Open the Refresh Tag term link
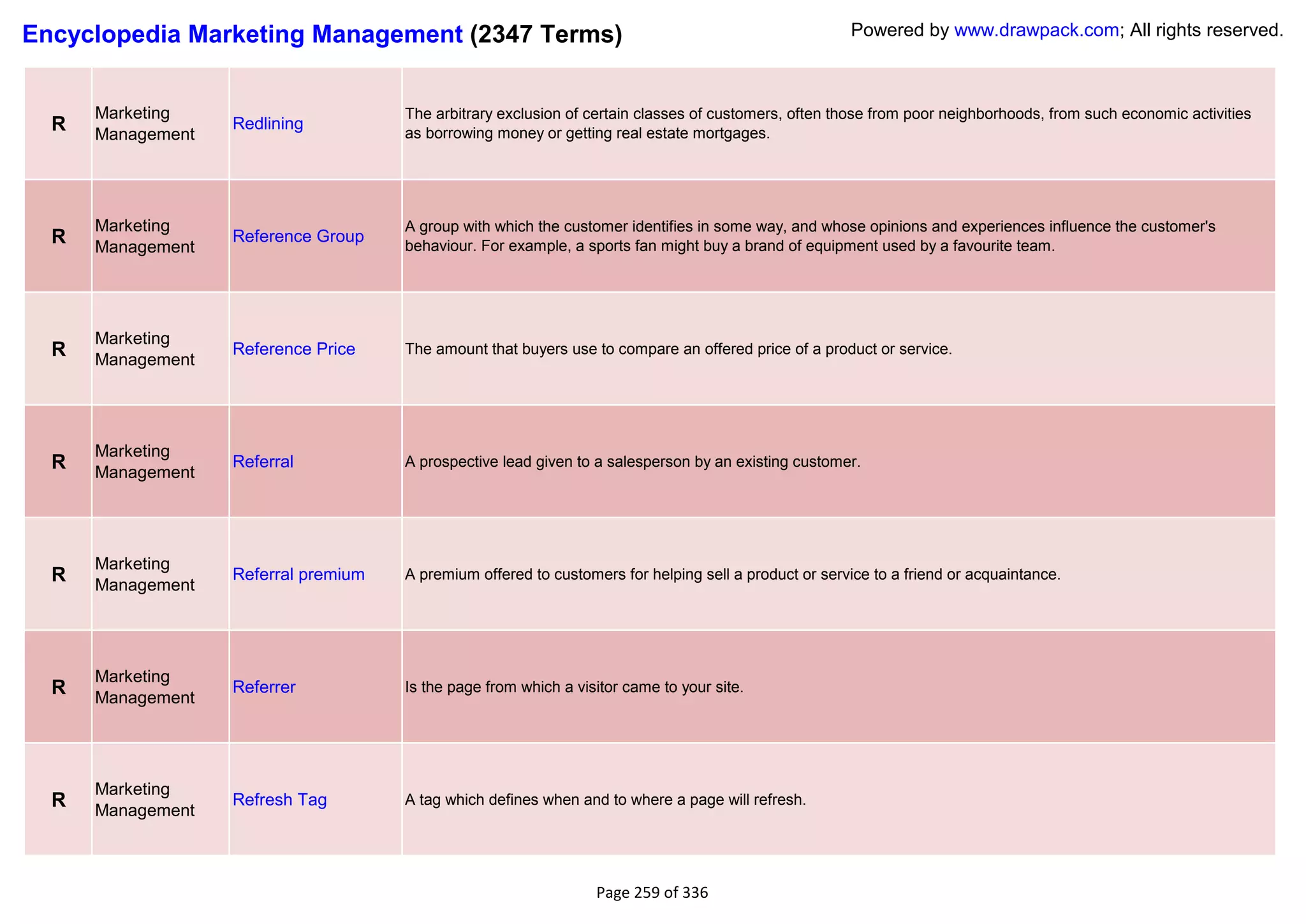 point(279,800)
